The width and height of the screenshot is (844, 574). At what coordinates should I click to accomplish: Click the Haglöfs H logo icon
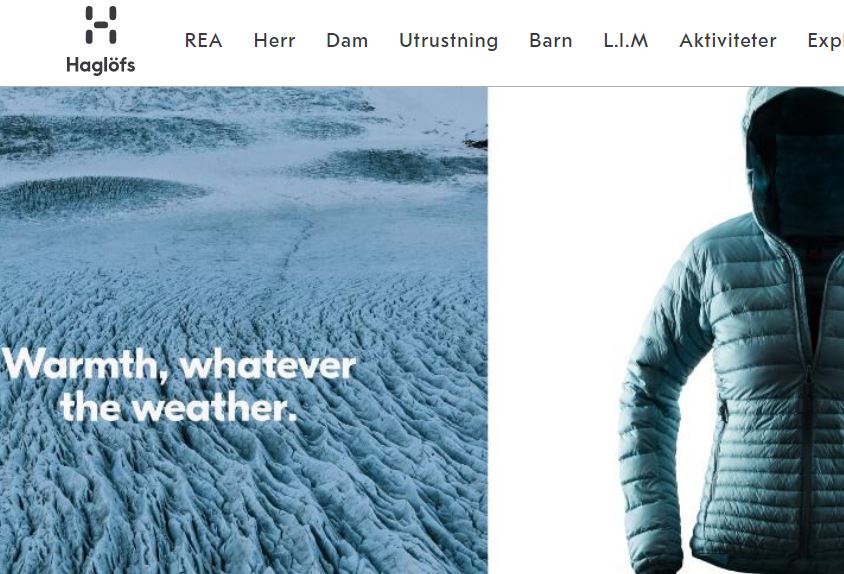point(101,25)
